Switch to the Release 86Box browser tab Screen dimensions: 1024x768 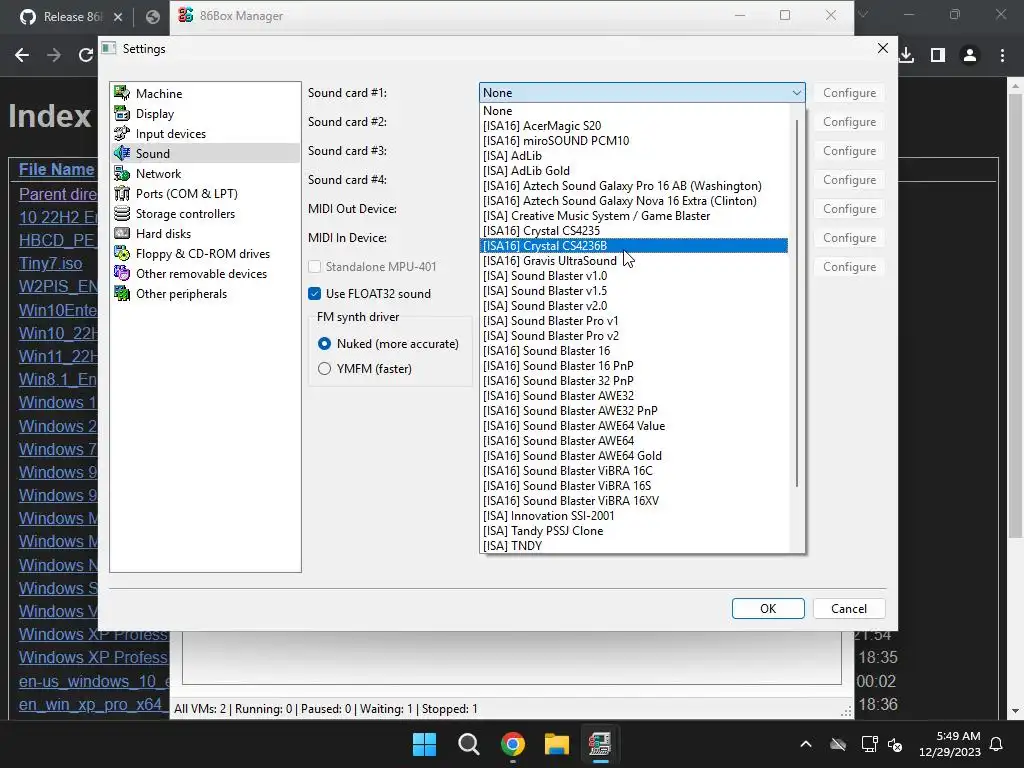pyautogui.click(x=72, y=16)
